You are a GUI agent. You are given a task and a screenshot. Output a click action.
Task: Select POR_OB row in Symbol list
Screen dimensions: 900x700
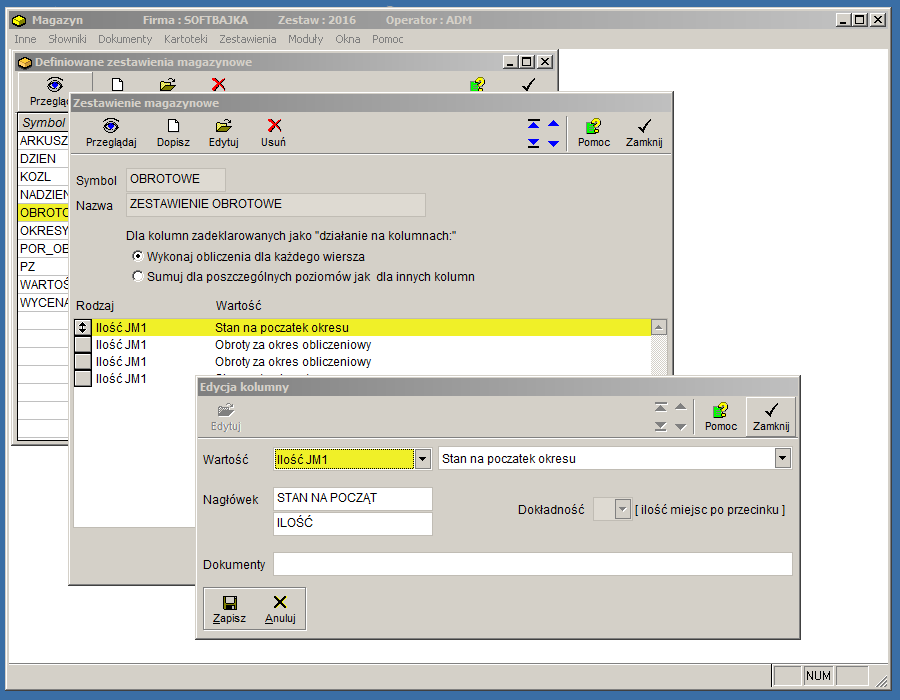(x=44, y=248)
